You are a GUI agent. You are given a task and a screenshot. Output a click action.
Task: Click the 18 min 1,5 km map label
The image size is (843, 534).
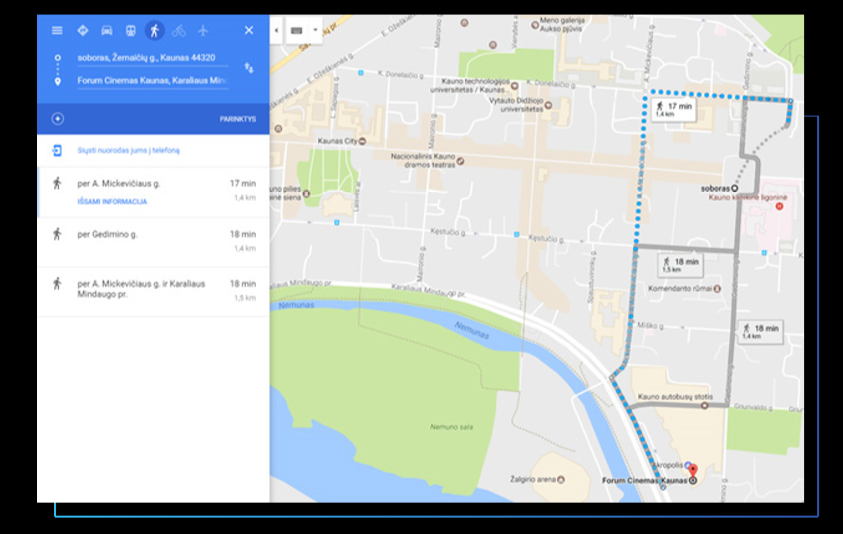pos(681,265)
